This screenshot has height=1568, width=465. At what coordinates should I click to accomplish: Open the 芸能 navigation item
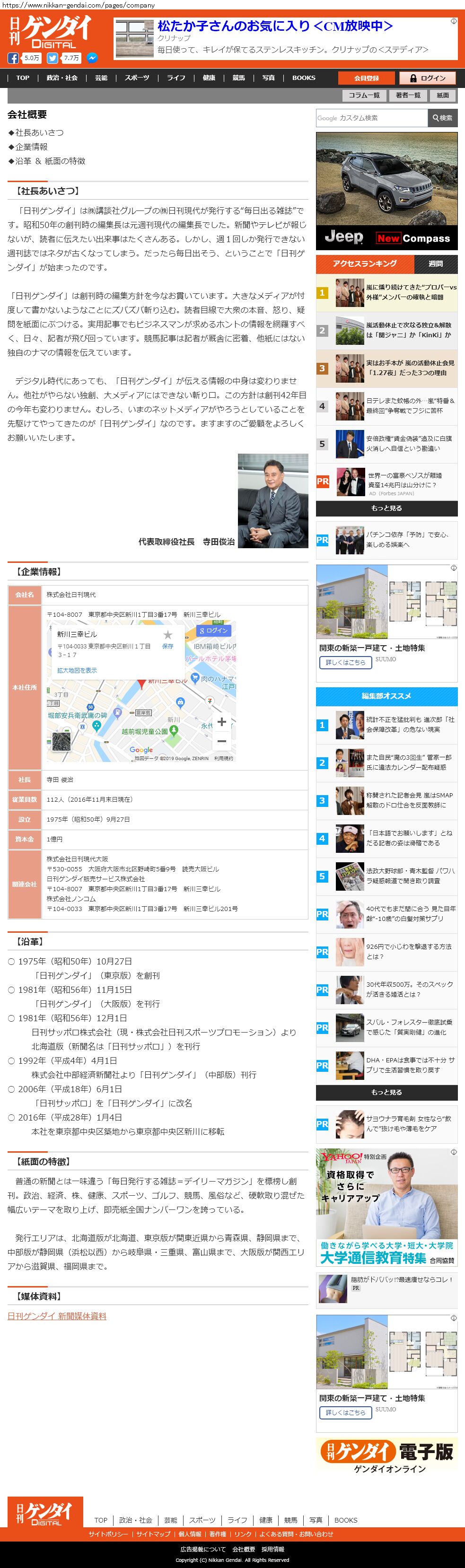(101, 78)
